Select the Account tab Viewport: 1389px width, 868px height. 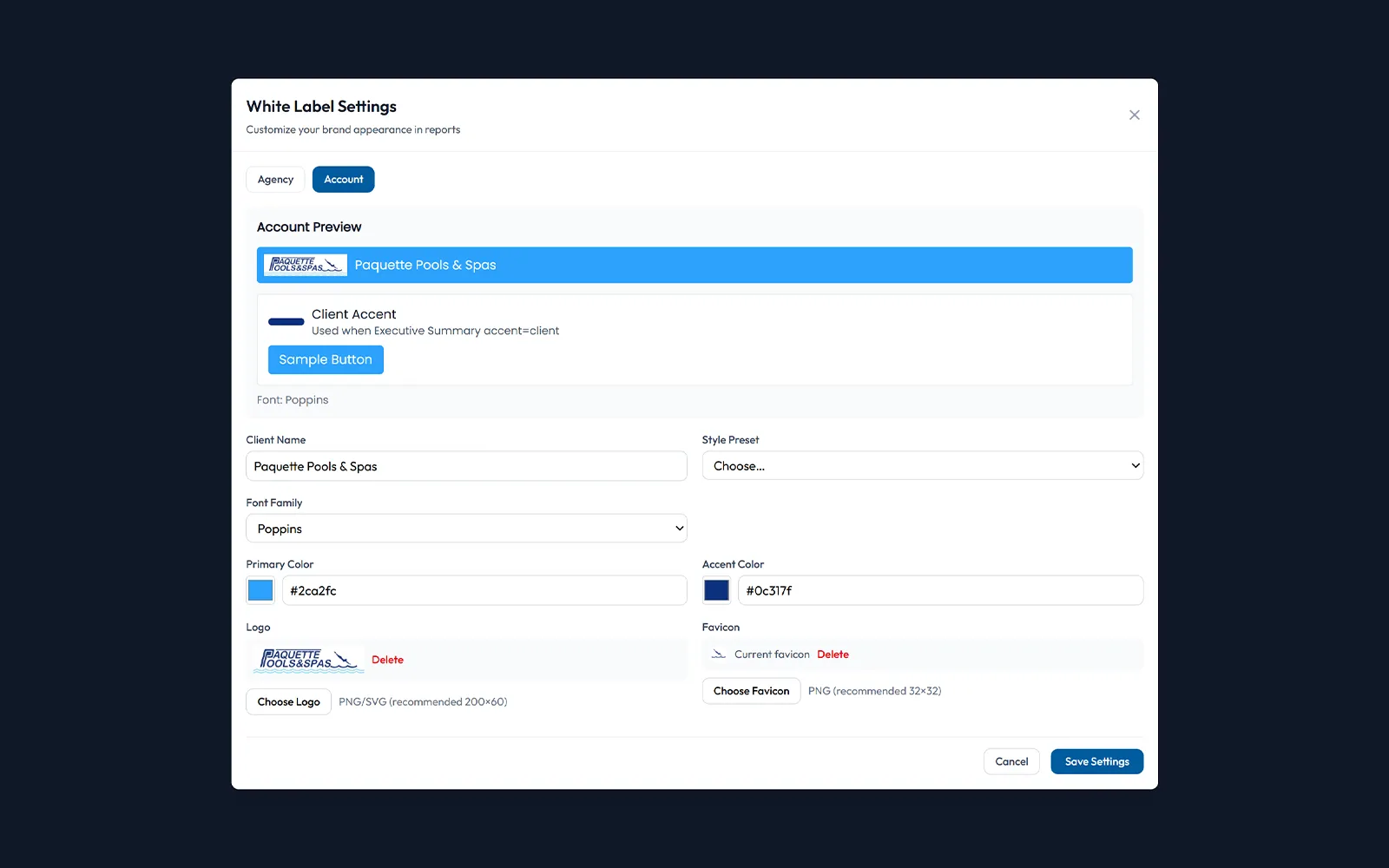pos(343,179)
